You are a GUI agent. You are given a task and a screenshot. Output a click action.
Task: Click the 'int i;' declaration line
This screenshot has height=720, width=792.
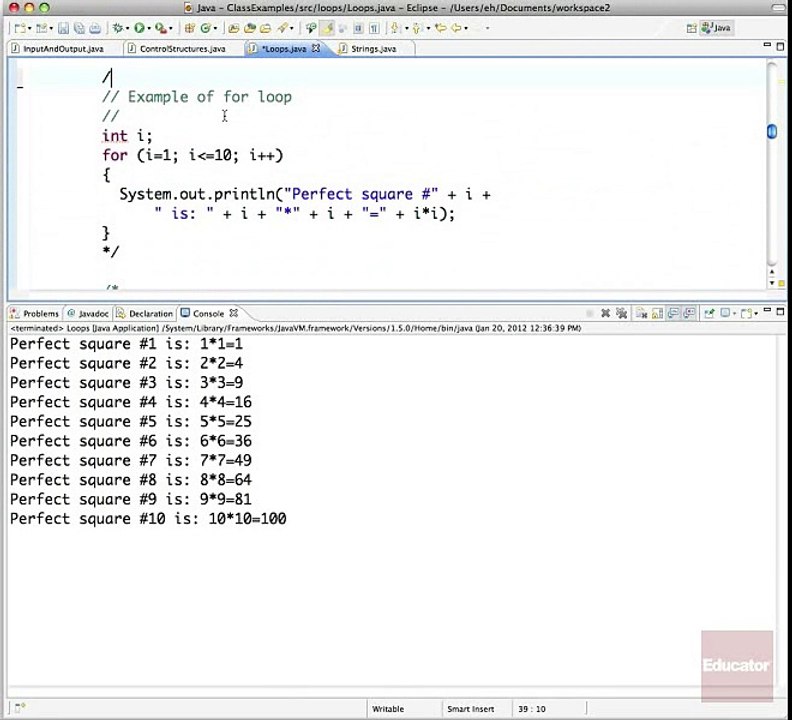tap(127, 136)
